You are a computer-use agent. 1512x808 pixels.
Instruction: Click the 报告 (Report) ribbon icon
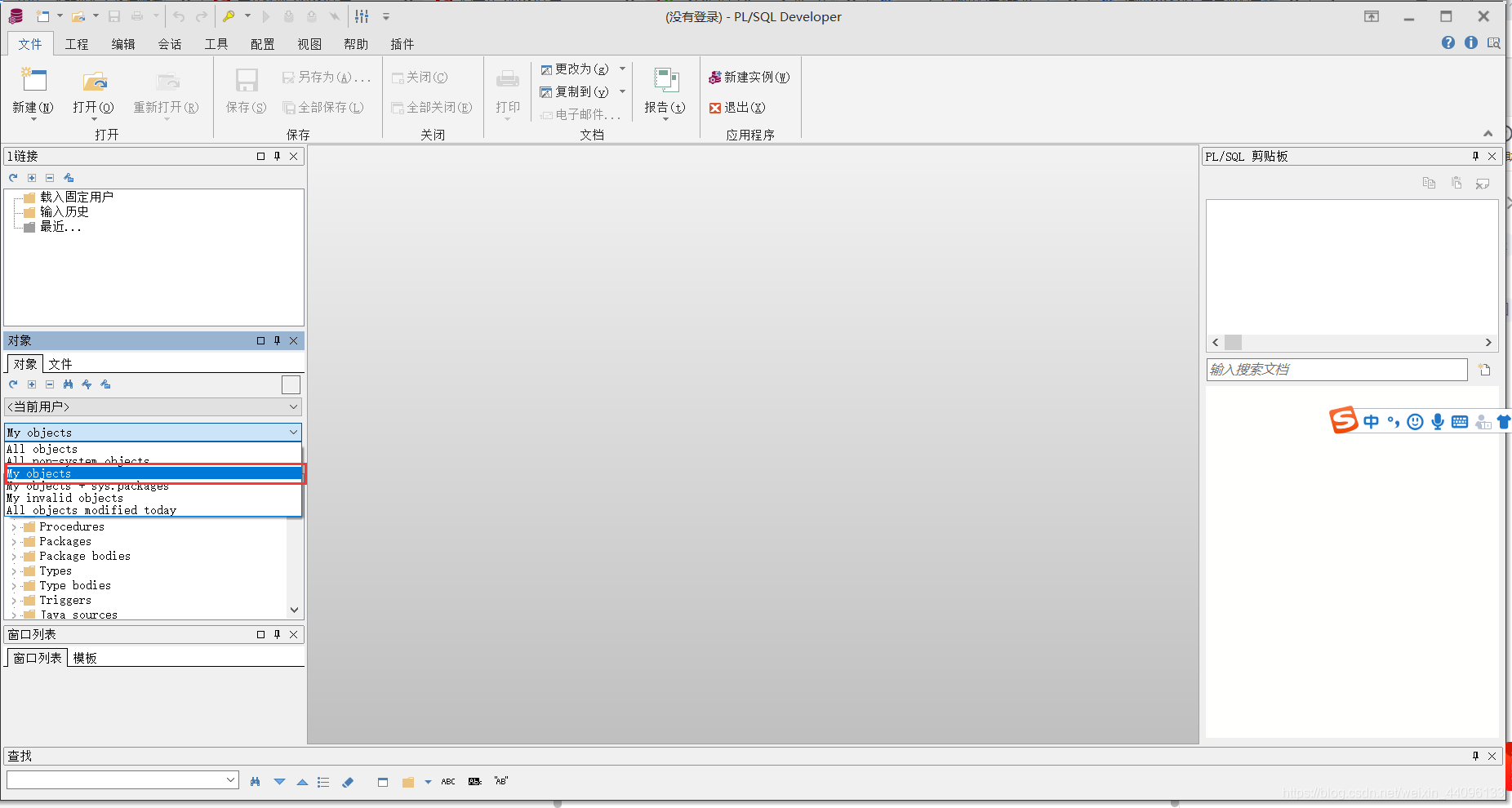click(665, 80)
